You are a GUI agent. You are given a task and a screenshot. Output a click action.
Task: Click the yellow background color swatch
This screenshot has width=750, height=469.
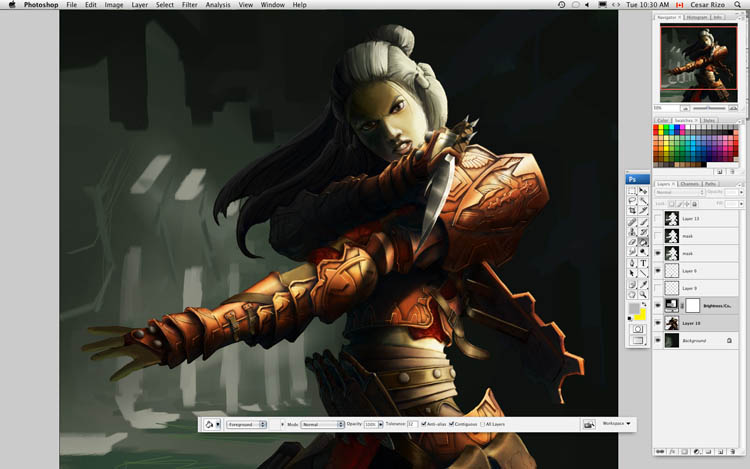641,315
